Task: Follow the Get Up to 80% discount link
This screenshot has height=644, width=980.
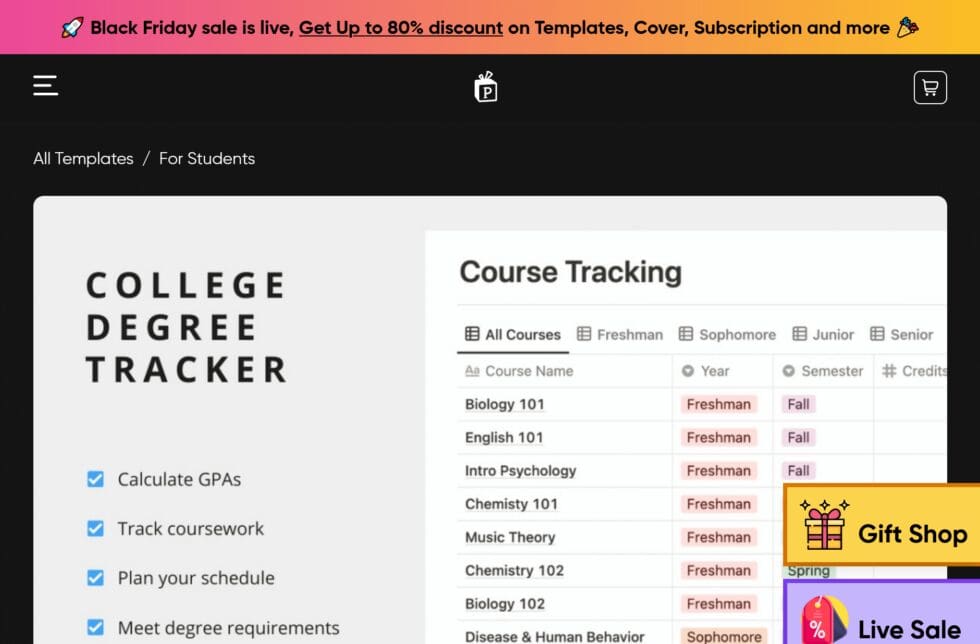Action: point(400,27)
